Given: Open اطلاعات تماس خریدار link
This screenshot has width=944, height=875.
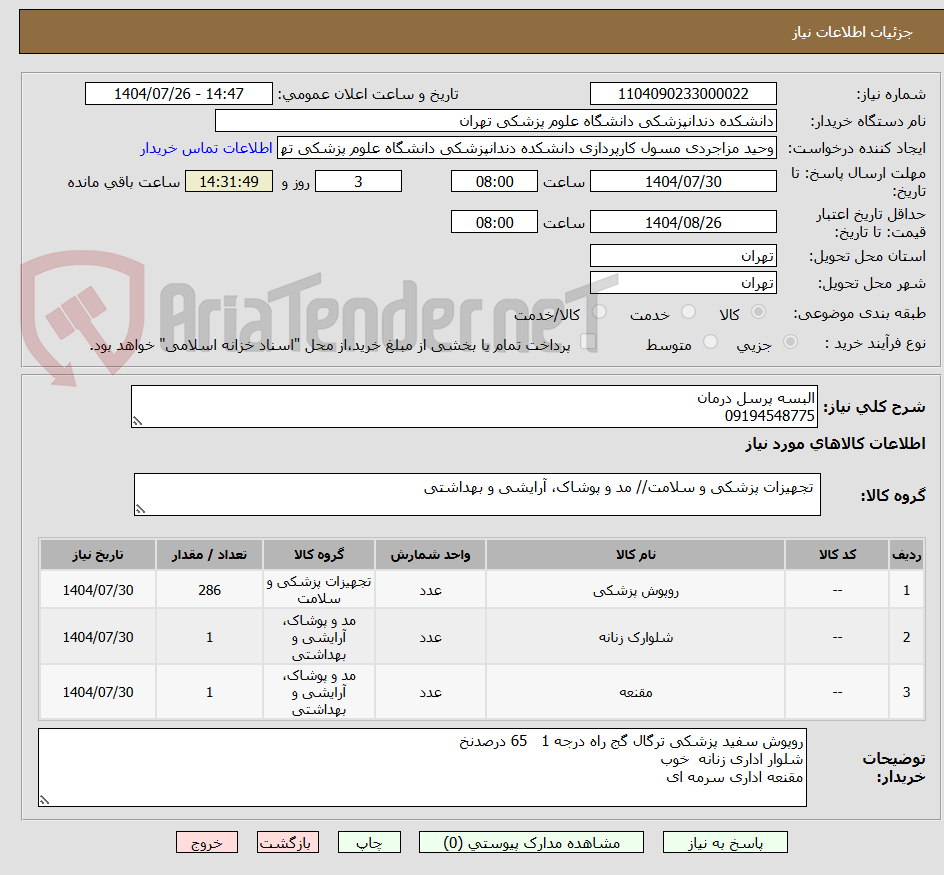Looking at the screenshot, I should coord(206,148).
